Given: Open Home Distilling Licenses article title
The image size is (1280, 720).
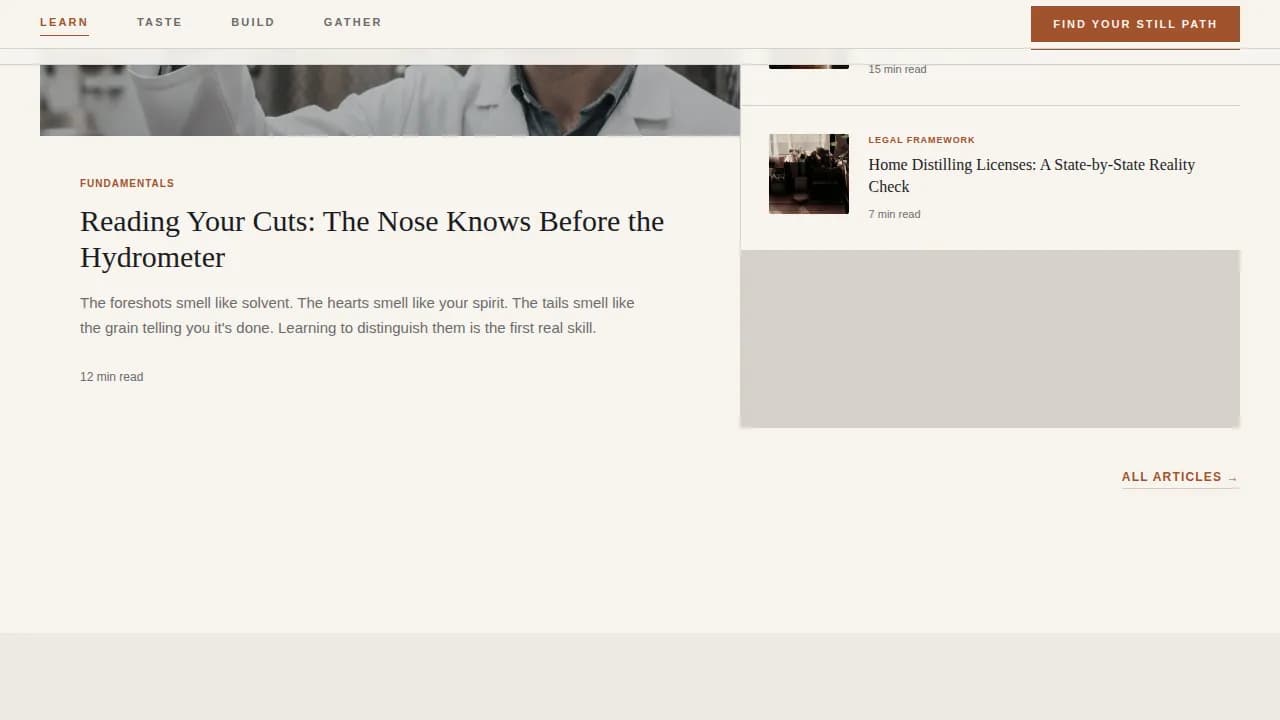Looking at the screenshot, I should click(x=1032, y=175).
